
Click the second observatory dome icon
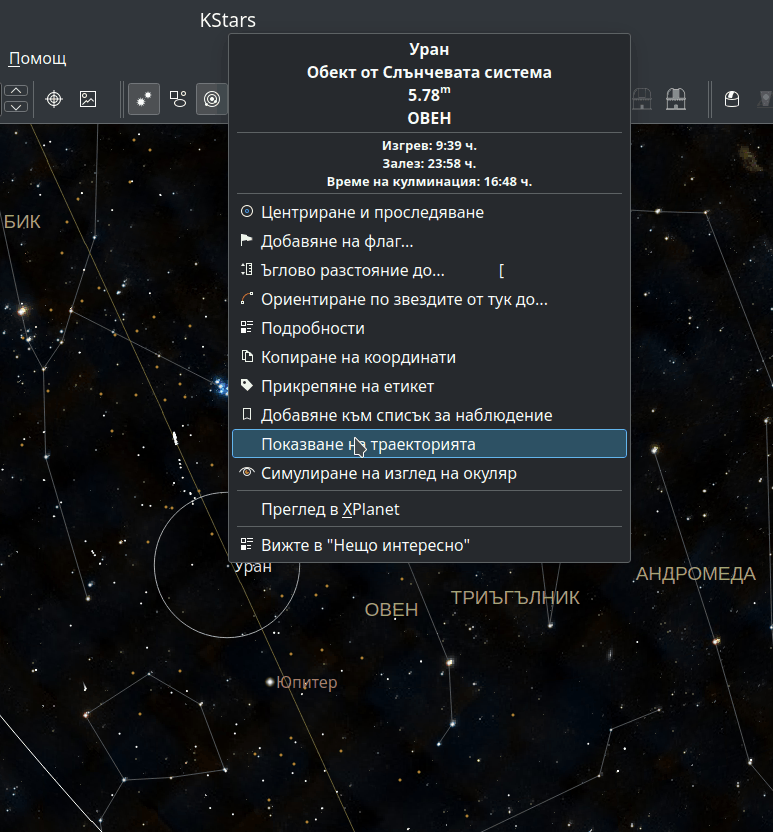click(x=676, y=99)
